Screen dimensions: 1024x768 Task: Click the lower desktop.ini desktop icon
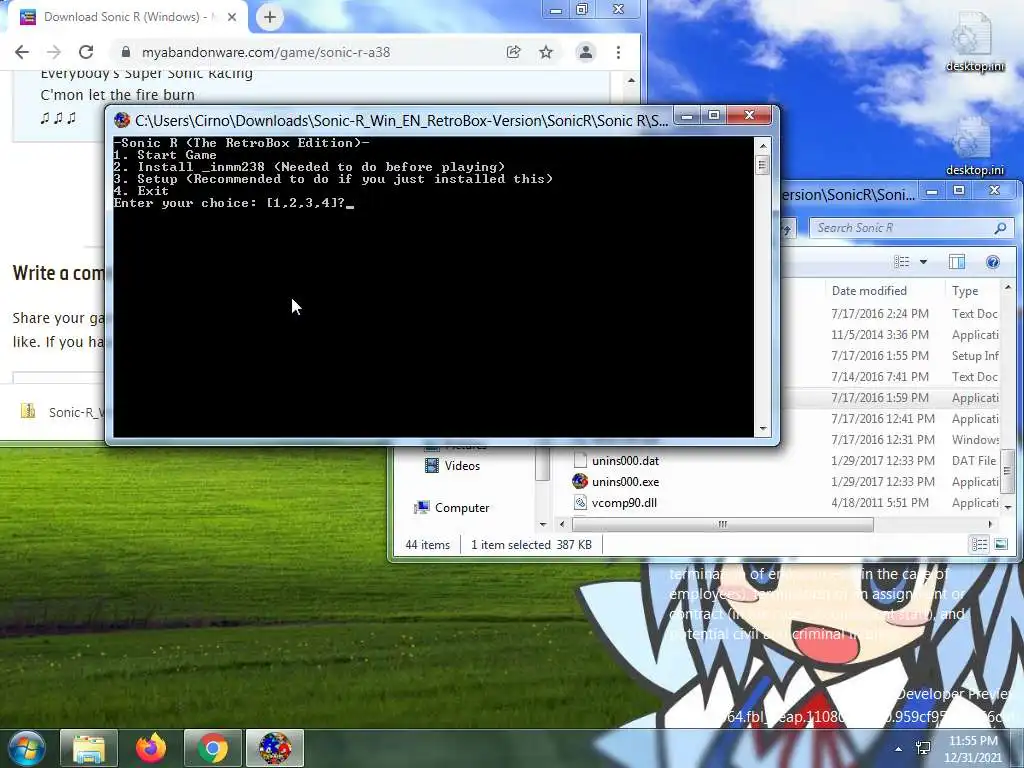tap(974, 146)
